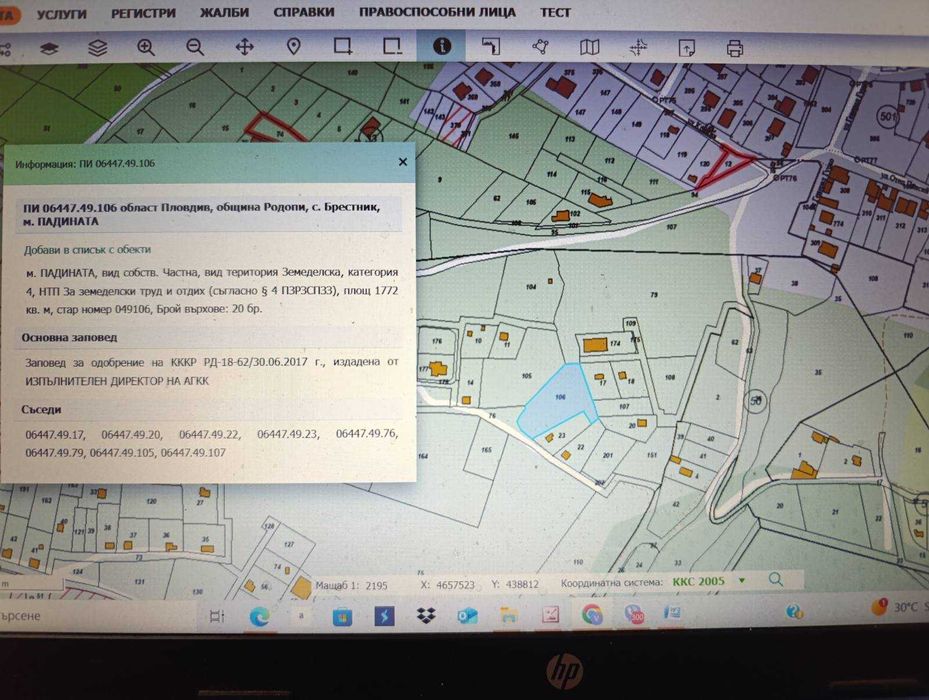Choose the add rectangle selection tool
Image resolution: width=929 pixels, height=700 pixels.
point(343,46)
